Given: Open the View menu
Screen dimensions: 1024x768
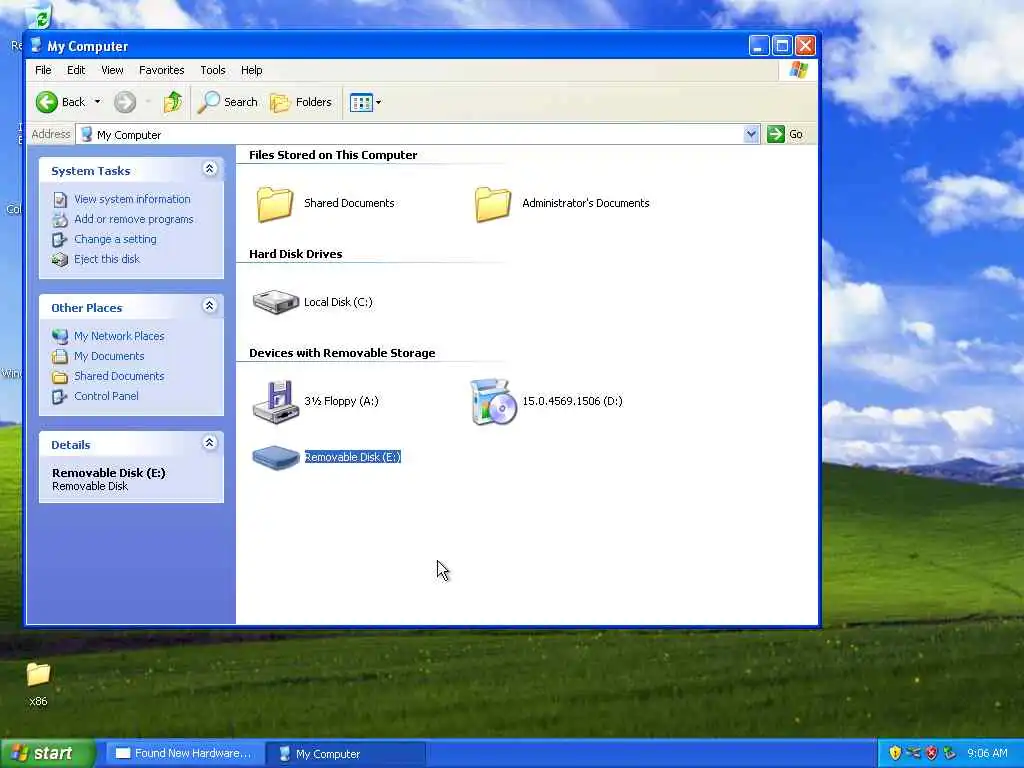Looking at the screenshot, I should click(112, 70).
